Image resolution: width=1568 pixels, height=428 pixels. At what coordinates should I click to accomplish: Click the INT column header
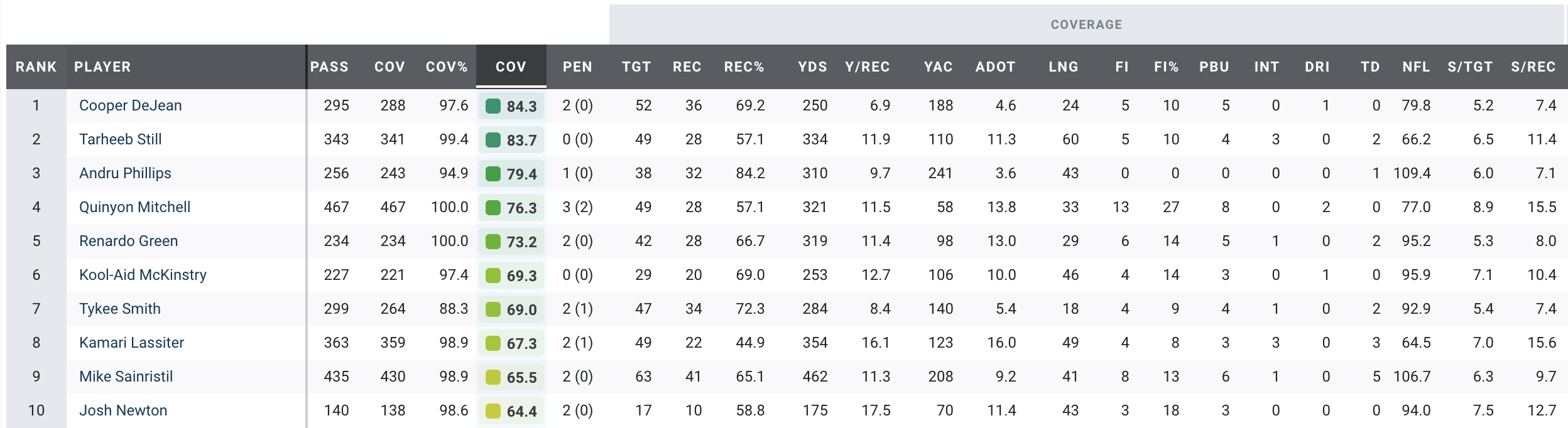tap(1266, 67)
